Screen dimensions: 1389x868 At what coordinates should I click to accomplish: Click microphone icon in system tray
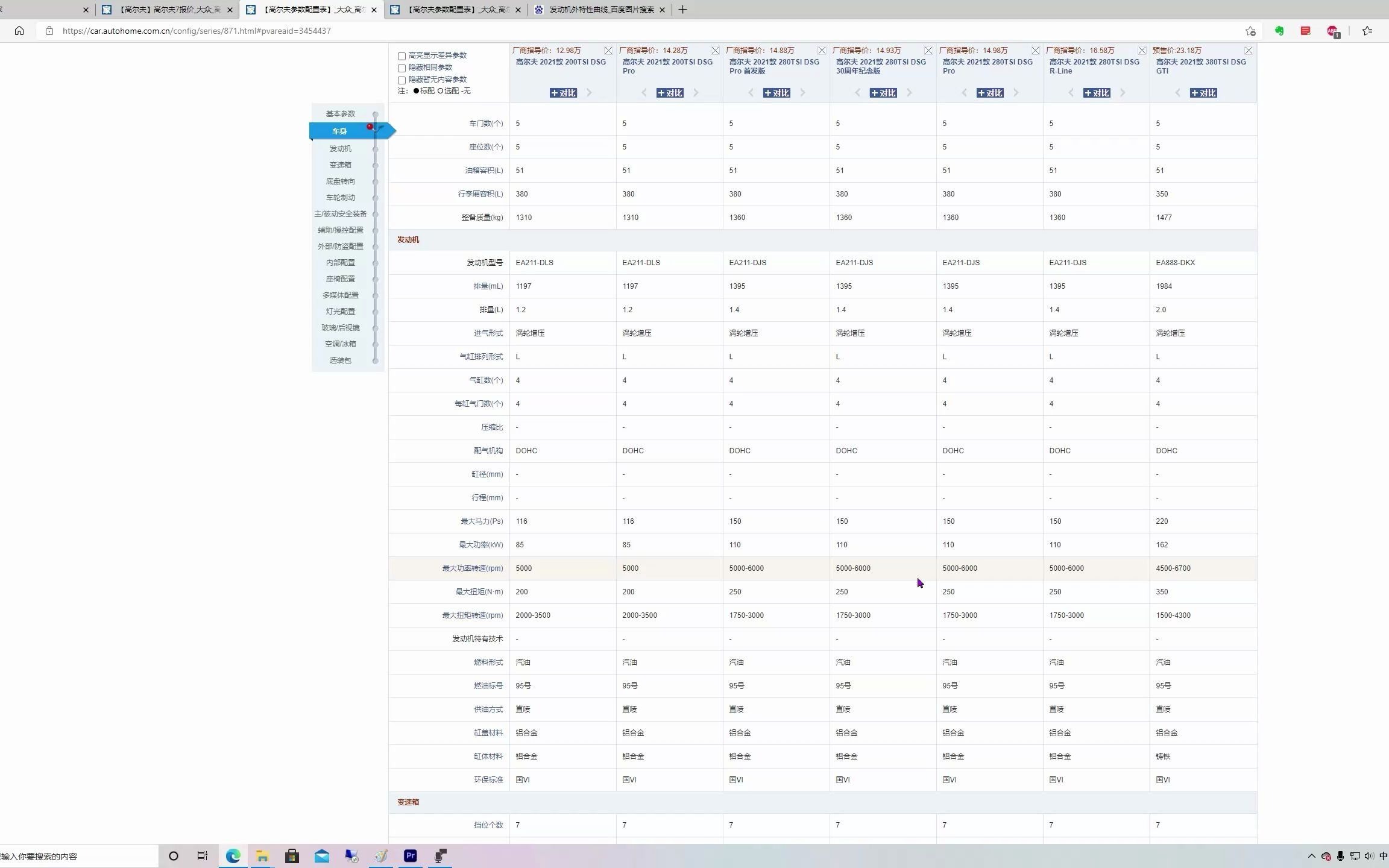click(1340, 856)
